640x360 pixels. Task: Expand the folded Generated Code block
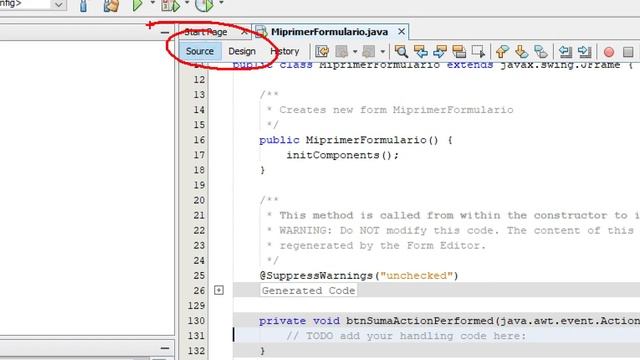219,290
